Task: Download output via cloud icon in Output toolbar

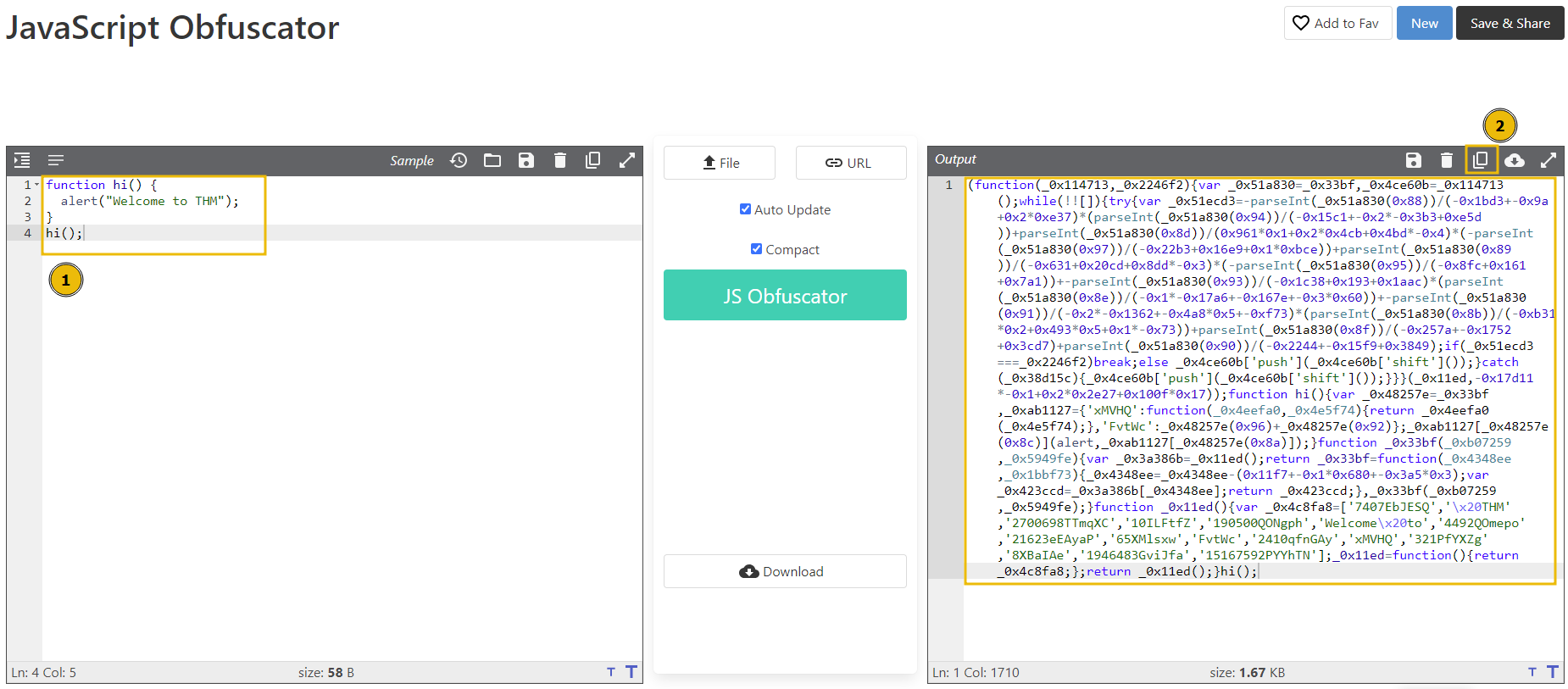Action: coord(1515,159)
